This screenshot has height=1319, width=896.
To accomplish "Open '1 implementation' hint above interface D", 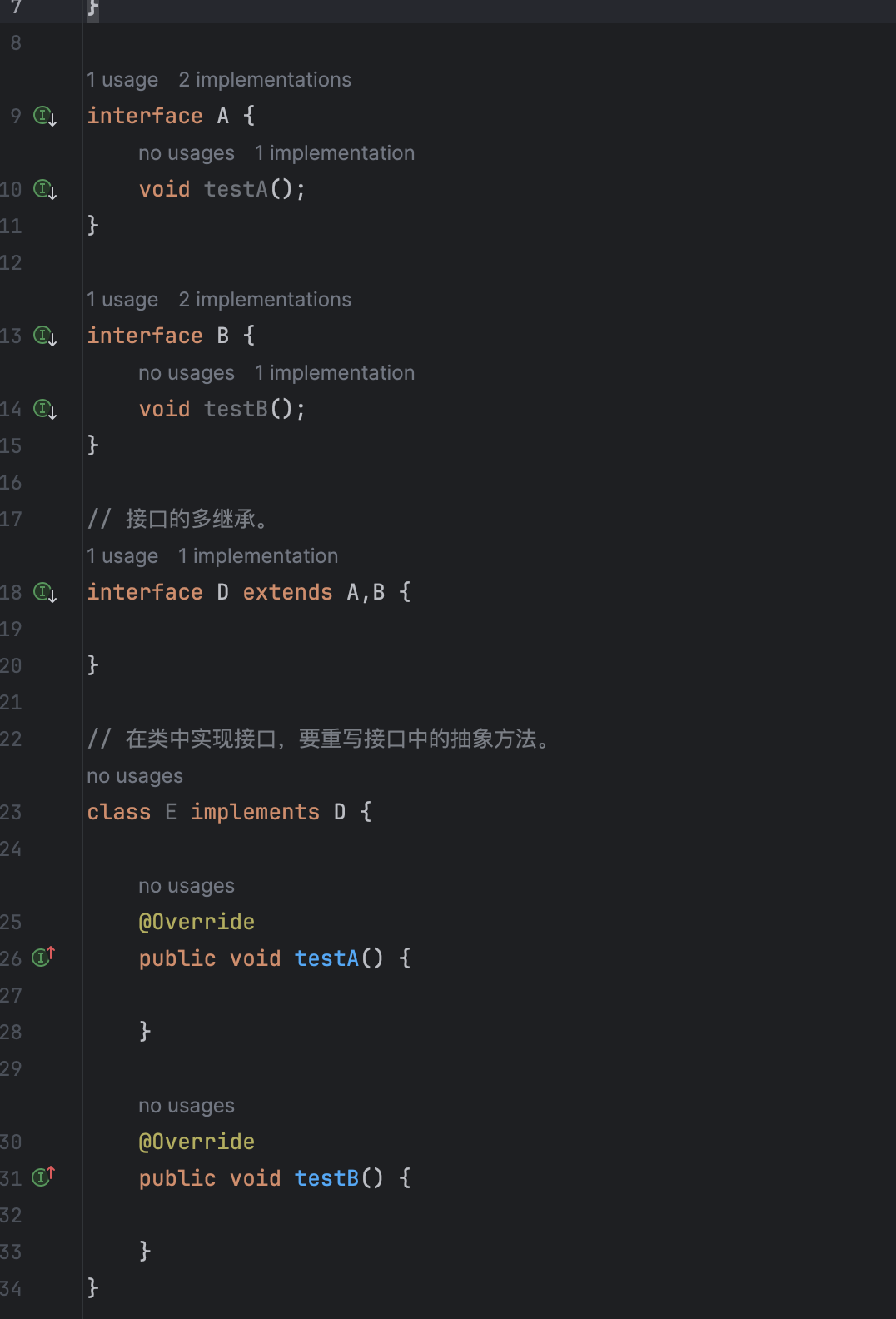I will click(x=257, y=556).
